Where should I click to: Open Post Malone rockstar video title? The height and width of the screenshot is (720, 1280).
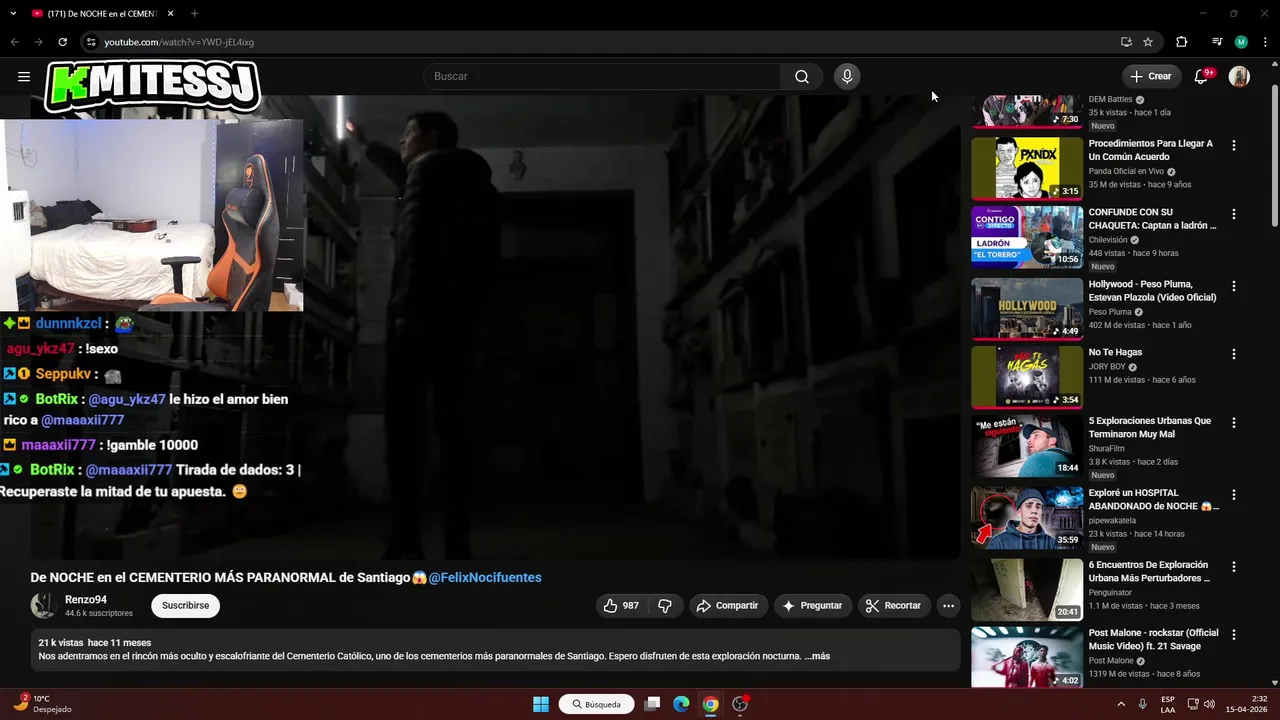coord(1153,639)
